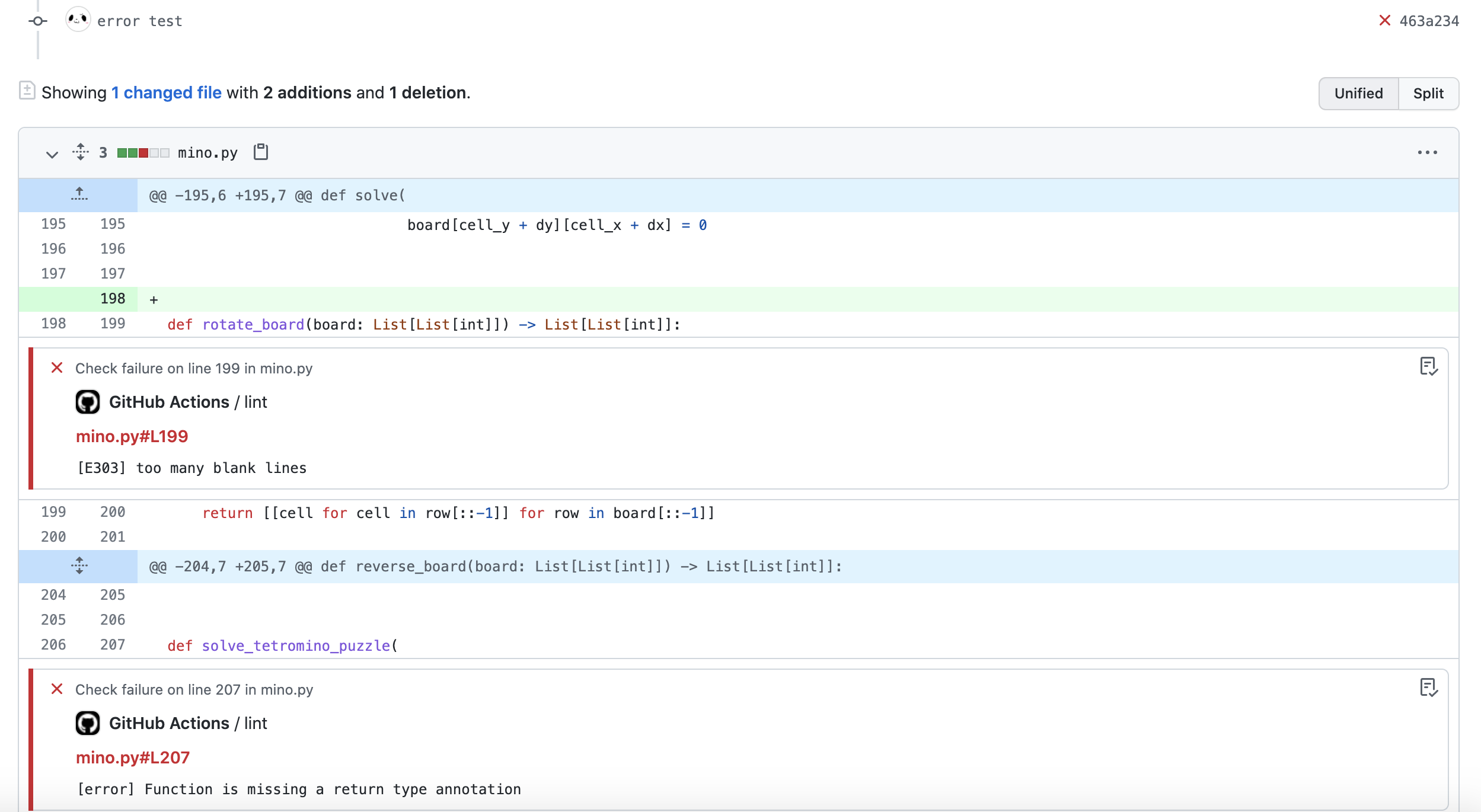Screen dimensions: 1481x812
Task: Open annotation details for line 207 failure
Action: 1428,688
